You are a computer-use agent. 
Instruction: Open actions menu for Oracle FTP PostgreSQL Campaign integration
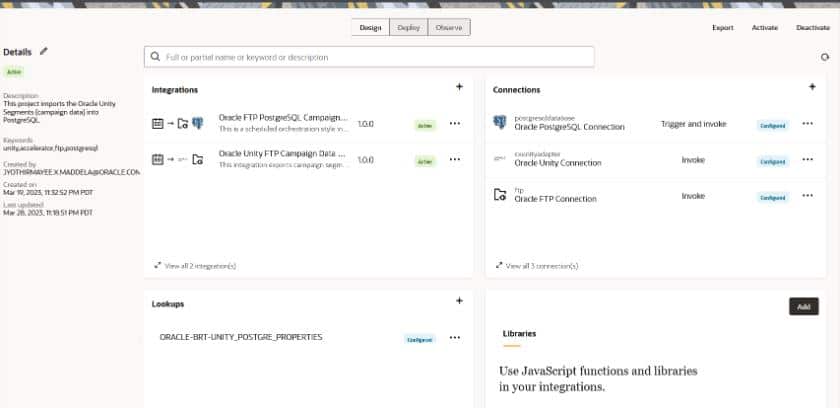455,124
